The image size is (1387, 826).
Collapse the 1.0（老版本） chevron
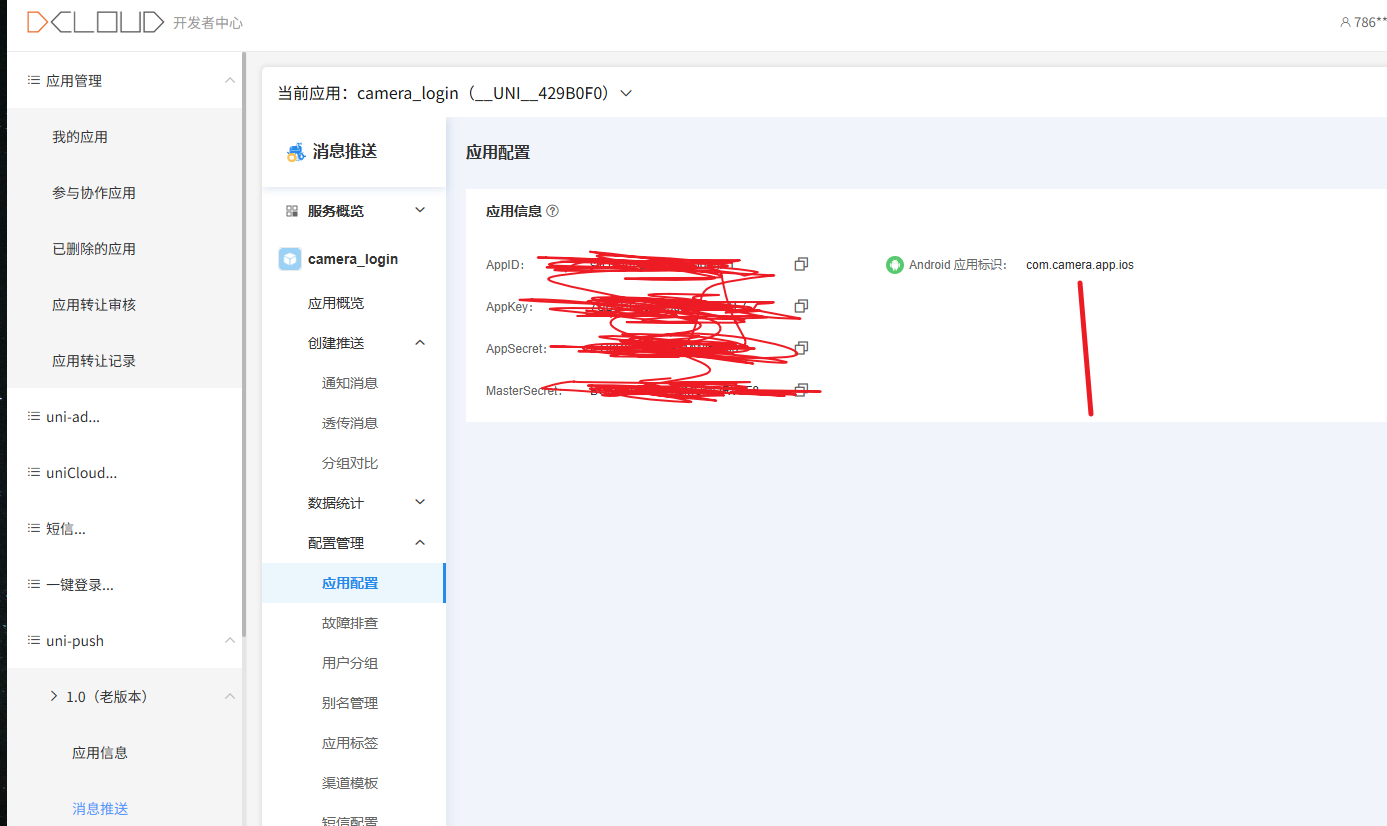pyautogui.click(x=230, y=696)
